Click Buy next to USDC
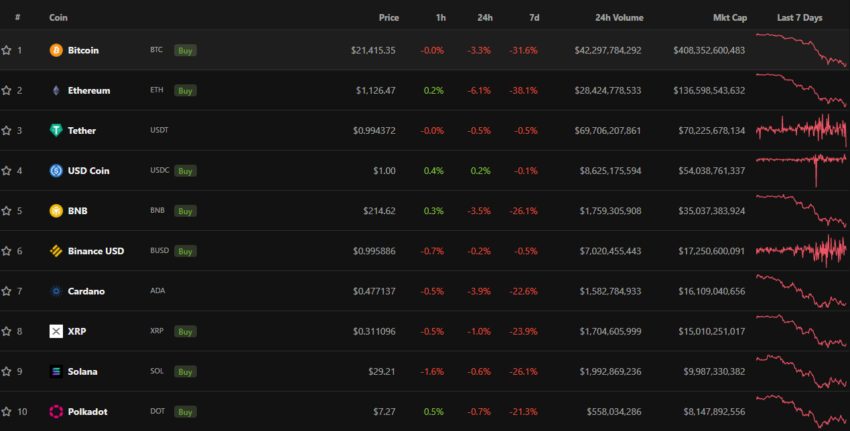Image resolution: width=850 pixels, height=431 pixels. pyautogui.click(x=185, y=171)
